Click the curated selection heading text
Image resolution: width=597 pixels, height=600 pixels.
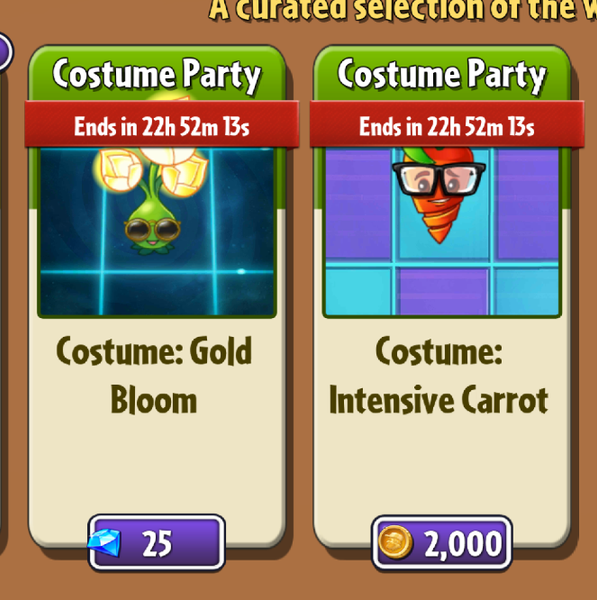coord(403,9)
